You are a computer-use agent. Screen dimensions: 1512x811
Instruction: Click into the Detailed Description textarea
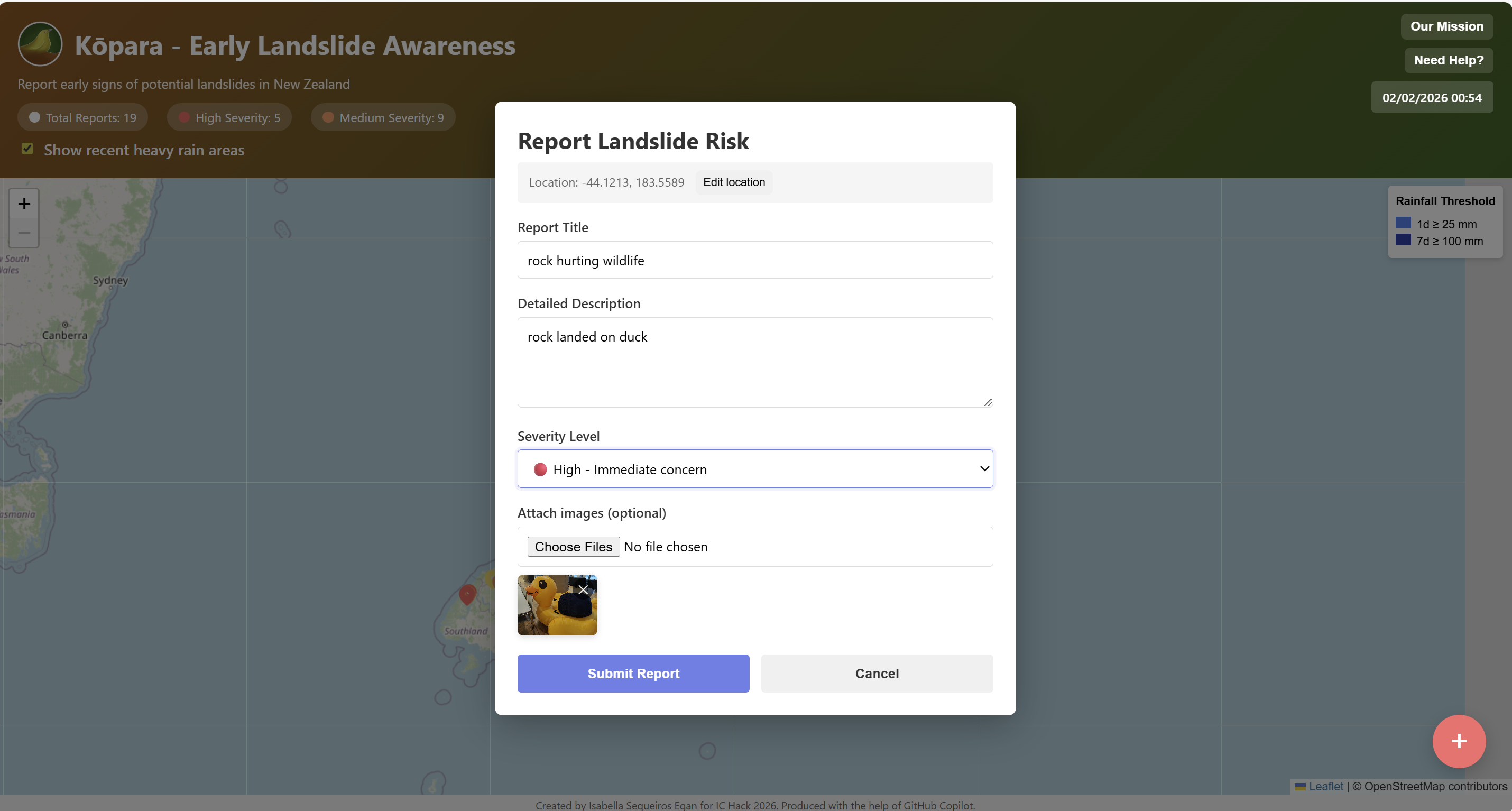[x=755, y=362]
